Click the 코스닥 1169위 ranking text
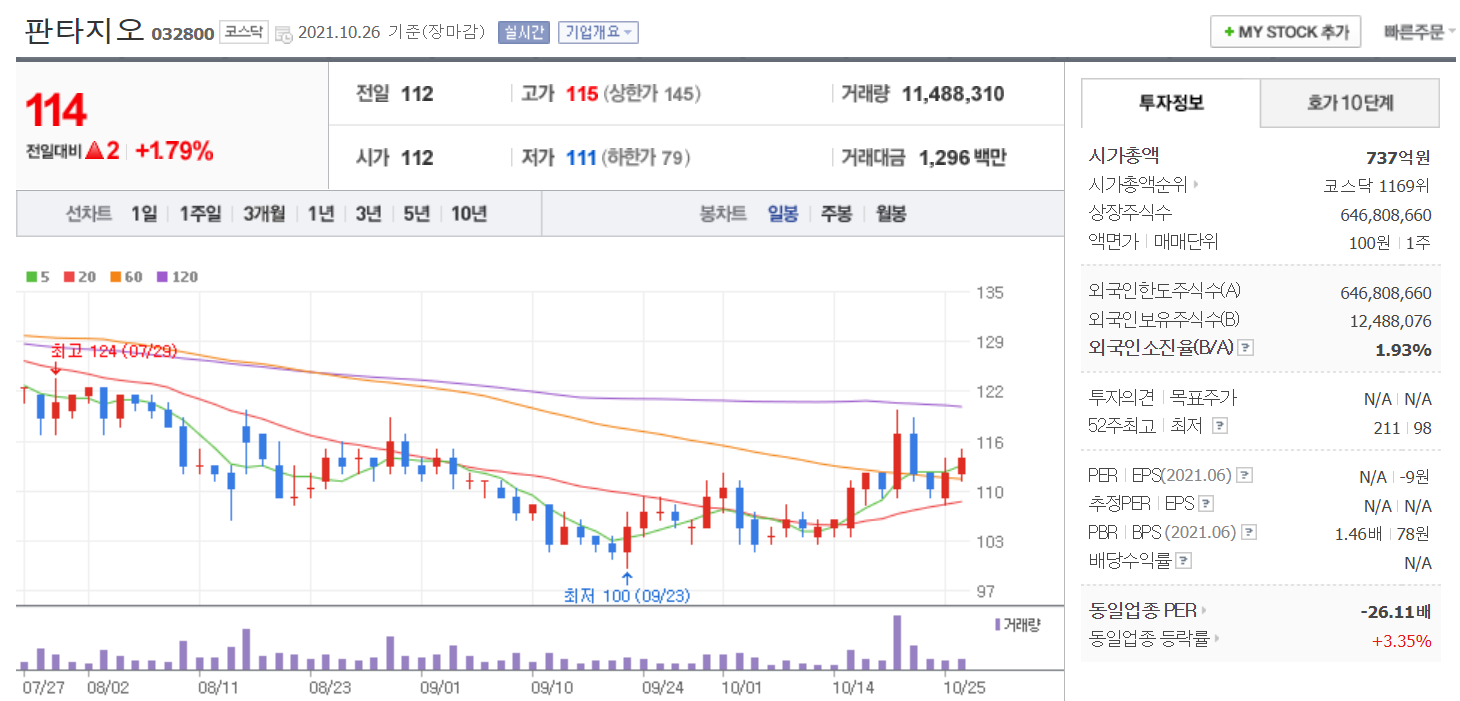The width and height of the screenshot is (1460, 701). tap(1376, 186)
